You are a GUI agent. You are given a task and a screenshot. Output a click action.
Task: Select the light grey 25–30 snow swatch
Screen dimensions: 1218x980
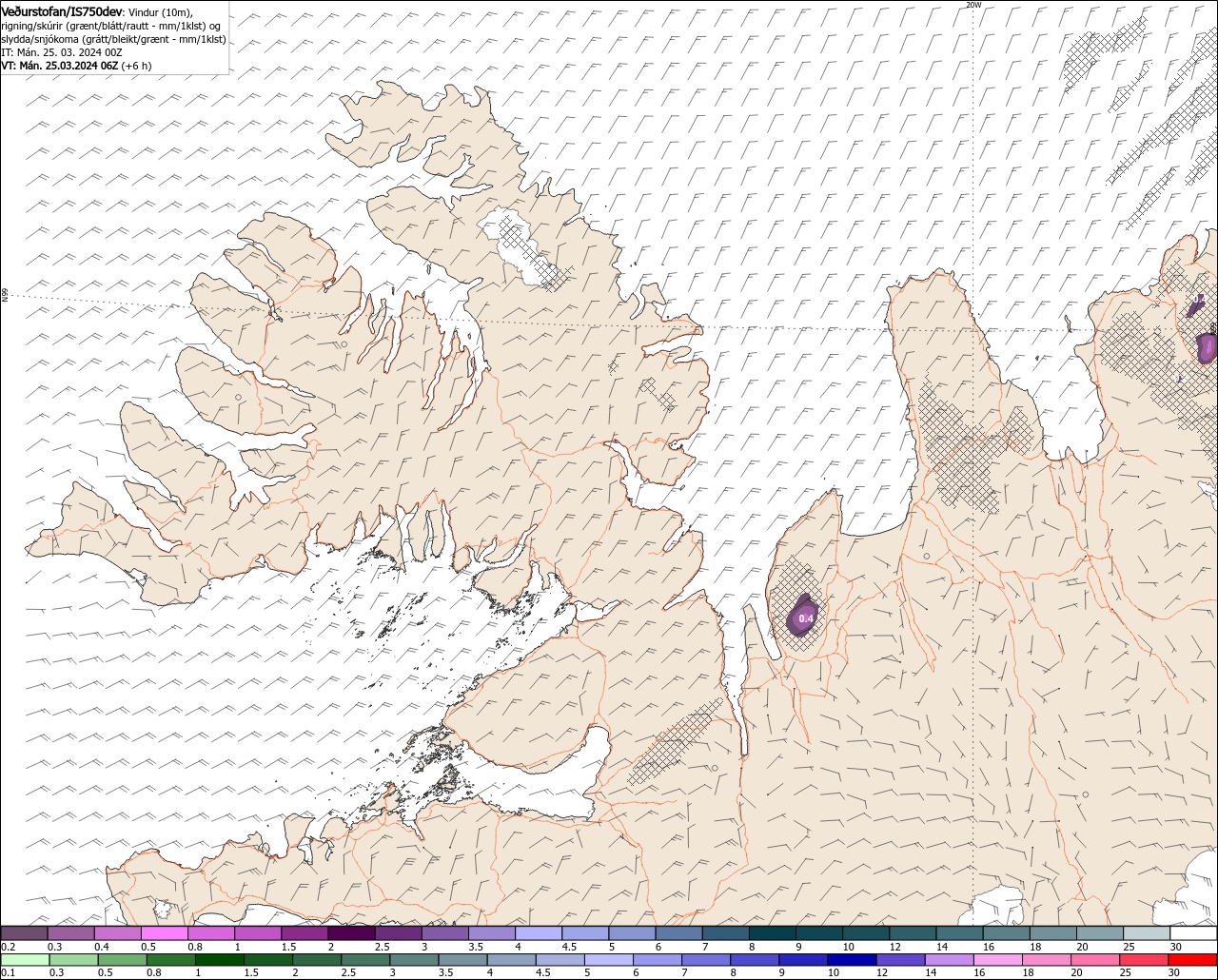pos(1147,933)
